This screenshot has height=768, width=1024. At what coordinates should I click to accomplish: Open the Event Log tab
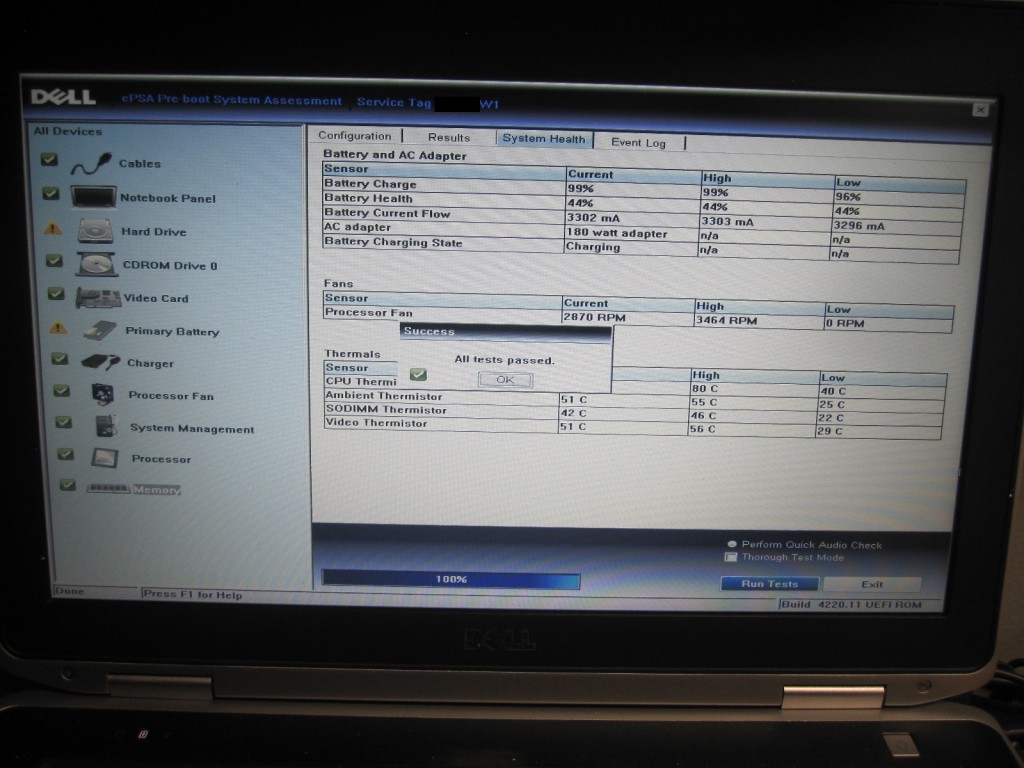pos(638,143)
